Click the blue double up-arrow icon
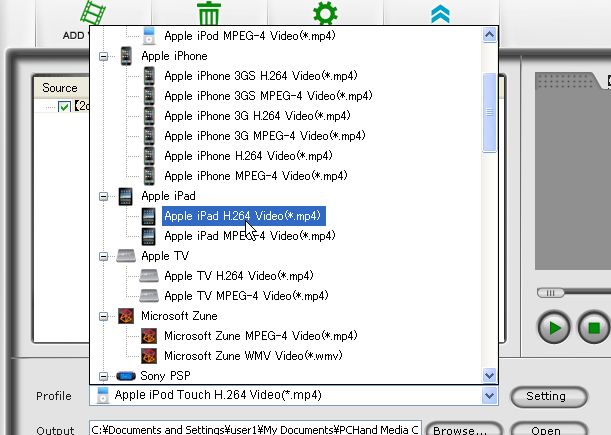The height and width of the screenshot is (435, 611). [441, 14]
